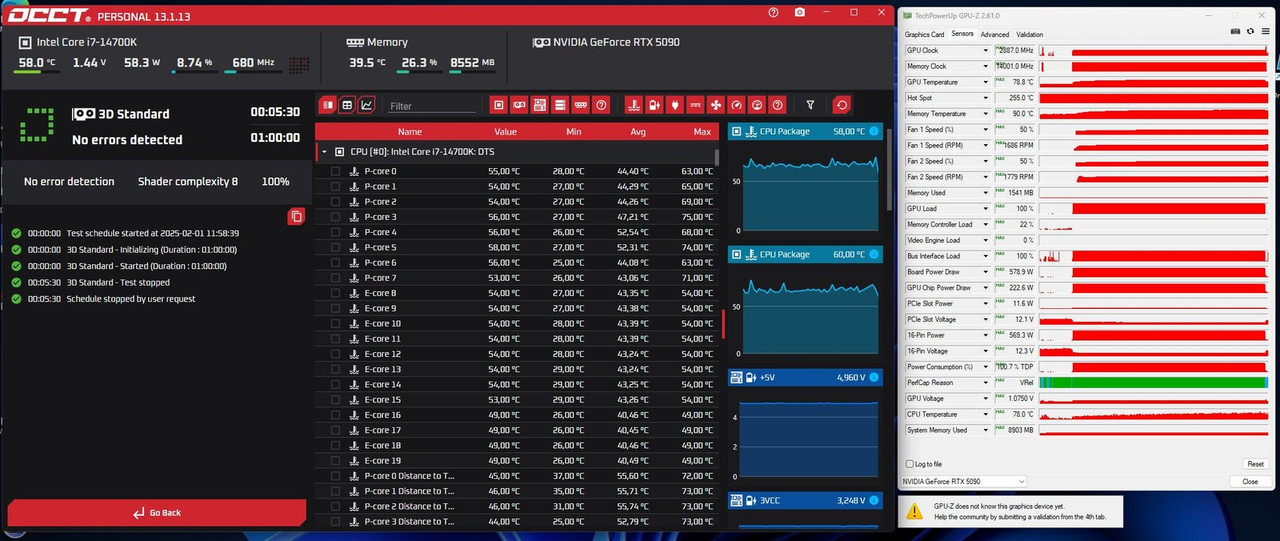Click the sensor Filter text field
The image size is (1280, 541).
[x=432, y=106]
